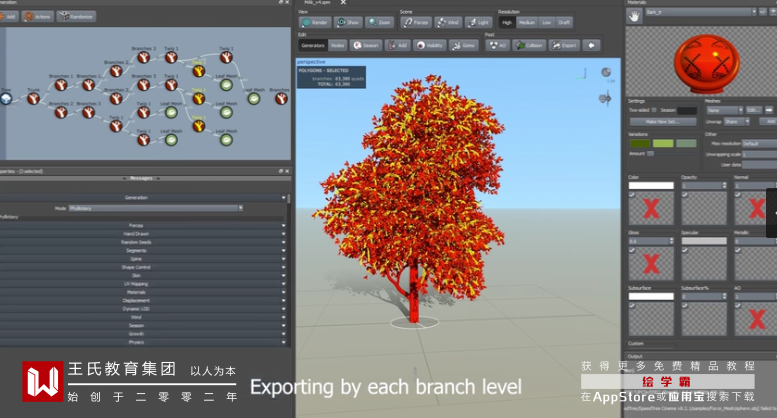Set resolution to Draft
777x418 pixels.
click(x=564, y=22)
